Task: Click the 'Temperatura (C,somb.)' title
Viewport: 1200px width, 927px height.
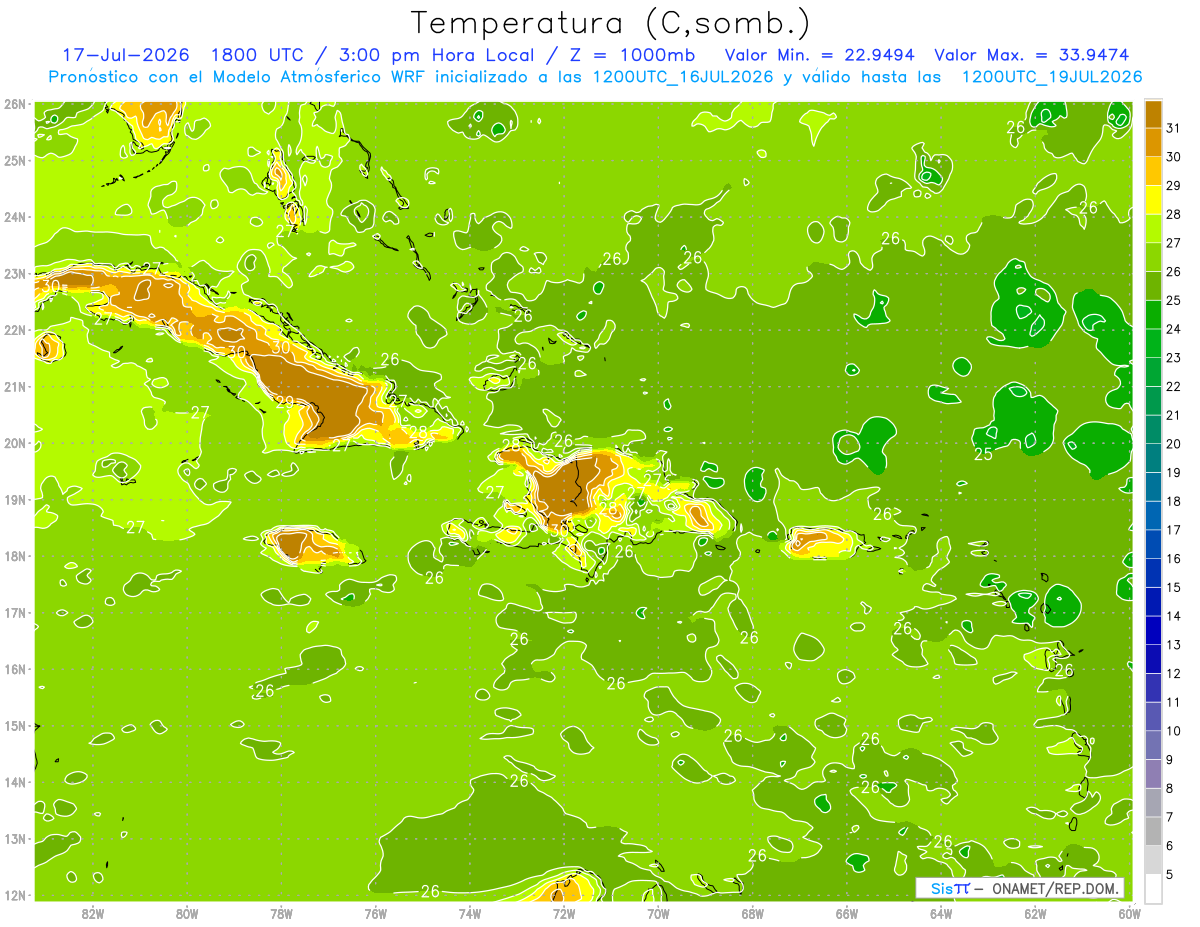Action: [611, 23]
